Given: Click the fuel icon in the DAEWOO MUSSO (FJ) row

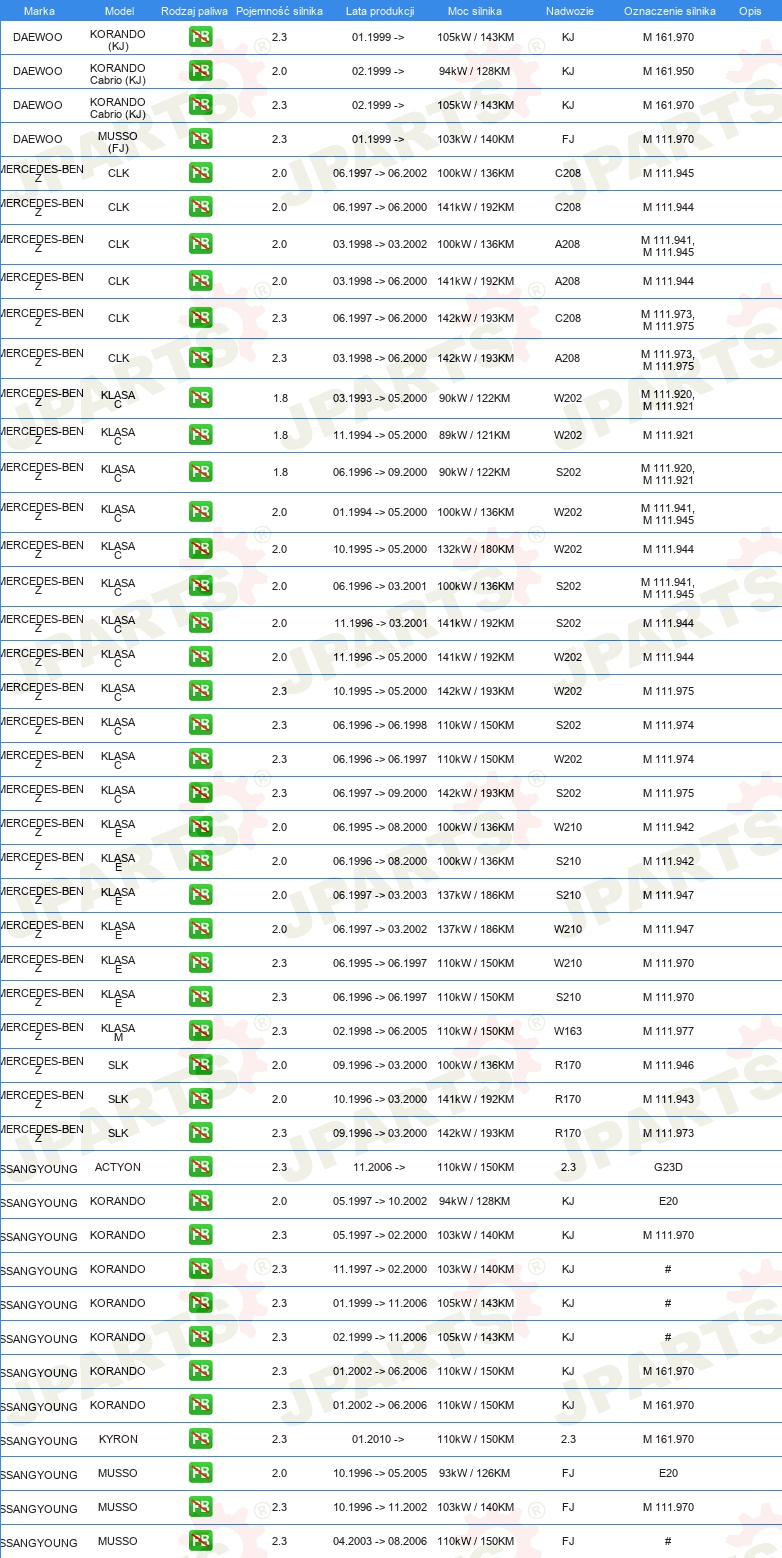Looking at the screenshot, I should point(201,139).
